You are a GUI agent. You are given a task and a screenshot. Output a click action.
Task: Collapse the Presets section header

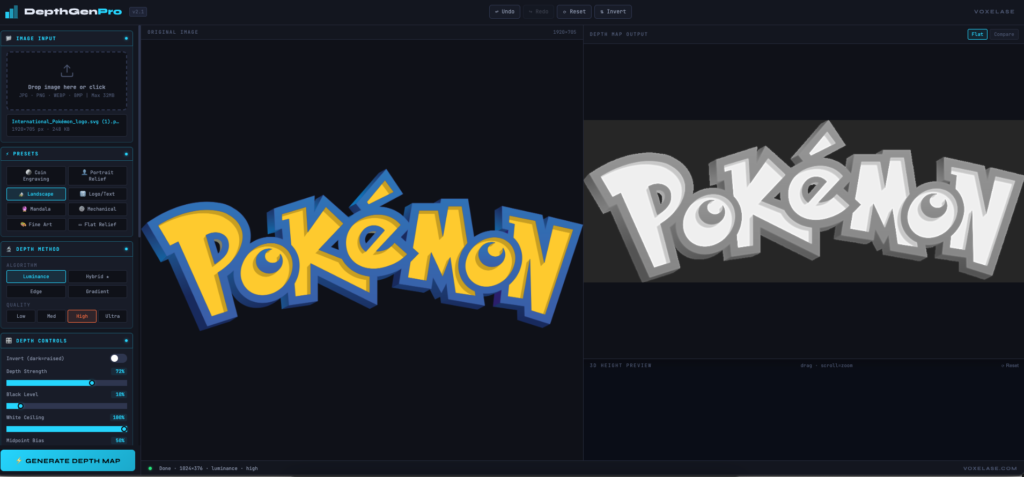pos(67,154)
